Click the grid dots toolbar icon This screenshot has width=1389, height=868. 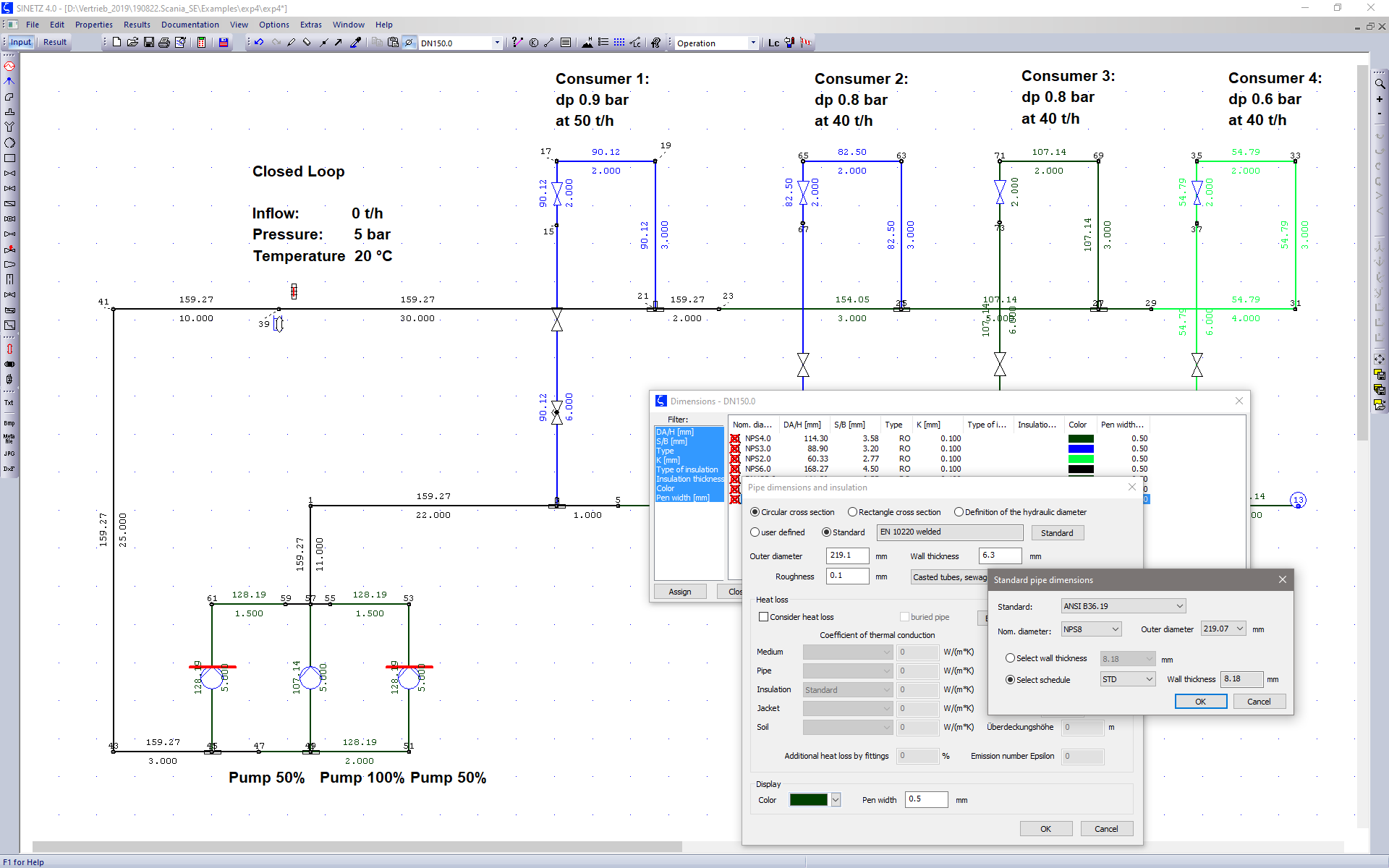tap(619, 43)
